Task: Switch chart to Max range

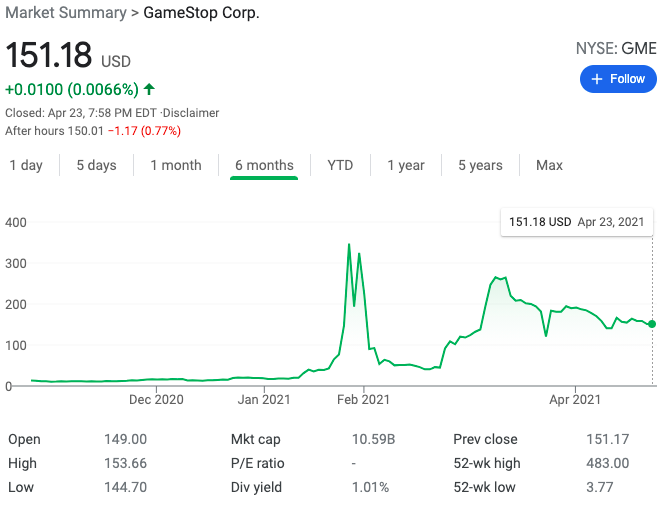Action: [x=549, y=165]
